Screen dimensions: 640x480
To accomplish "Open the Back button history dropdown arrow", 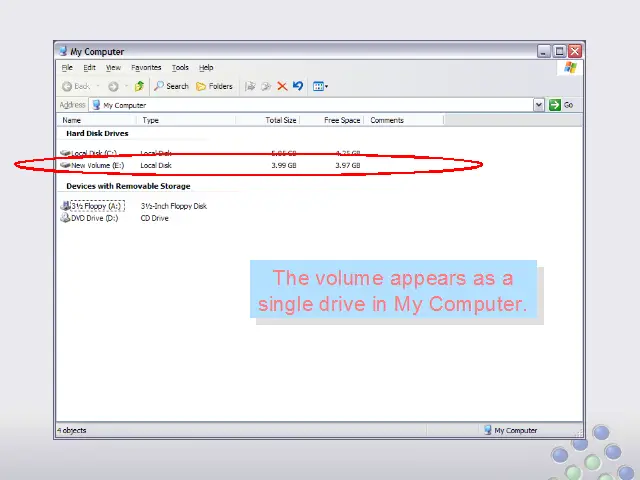I will click(x=98, y=86).
